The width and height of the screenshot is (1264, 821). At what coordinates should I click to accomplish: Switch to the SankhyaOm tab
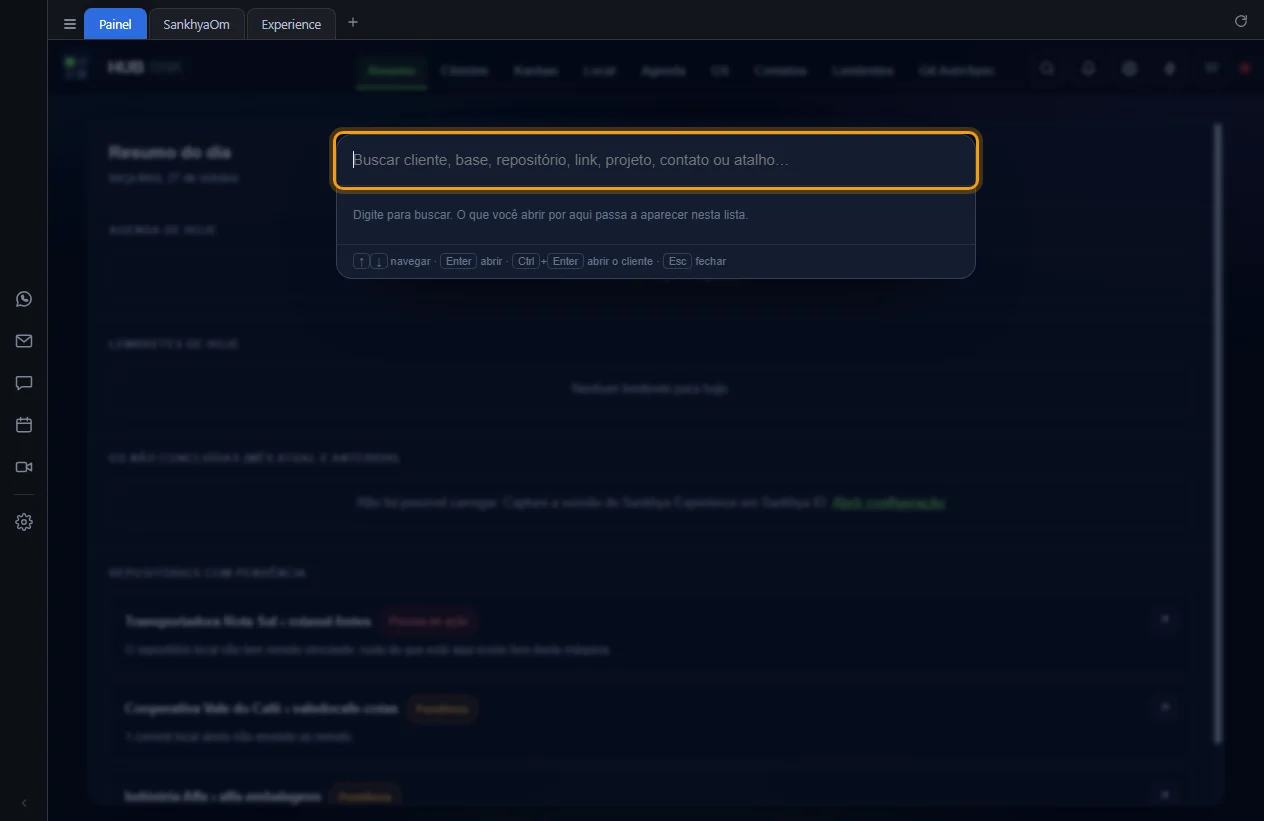point(196,24)
